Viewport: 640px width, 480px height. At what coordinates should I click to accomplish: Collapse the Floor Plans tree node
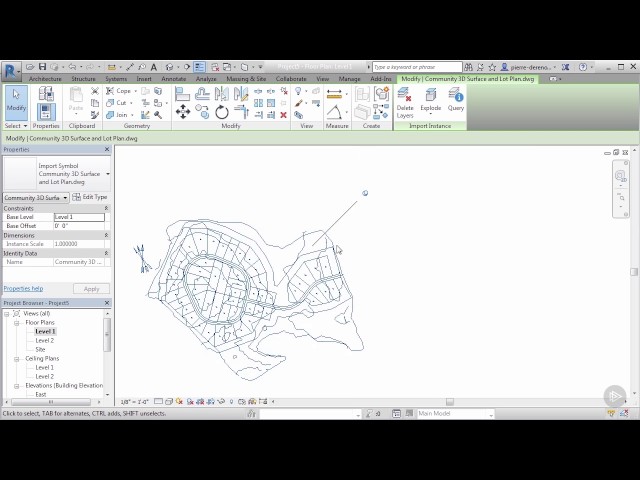[17, 322]
